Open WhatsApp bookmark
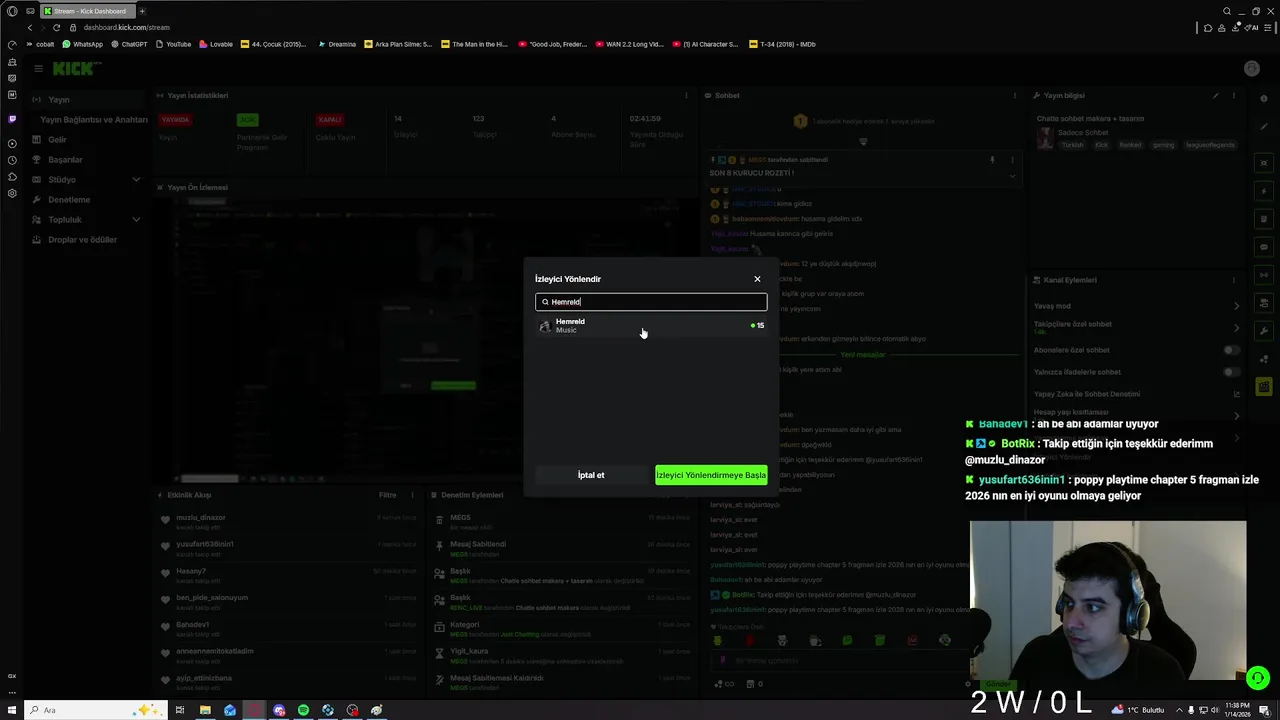This screenshot has width=1280, height=720. pos(82,44)
